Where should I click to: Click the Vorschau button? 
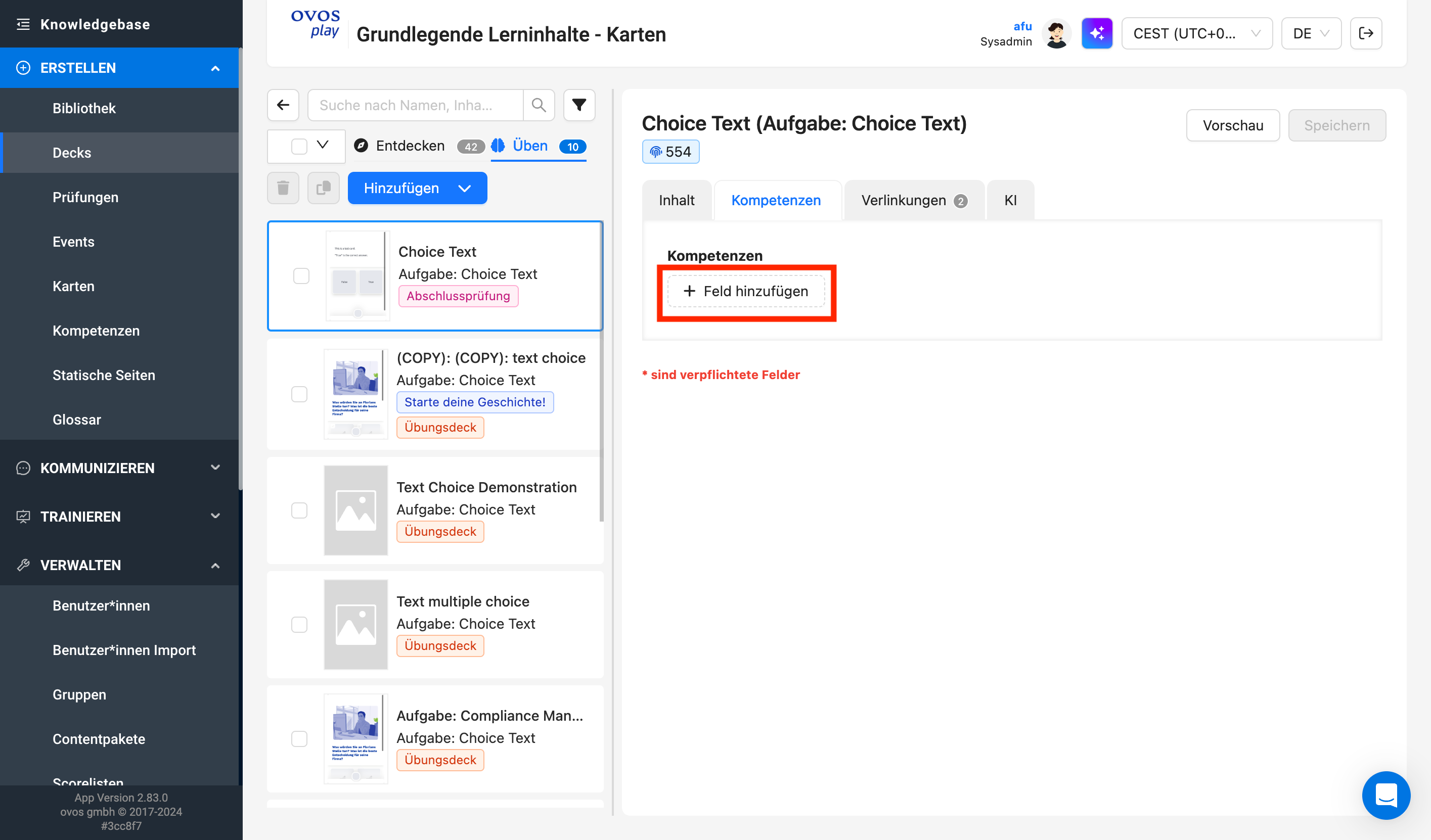pyautogui.click(x=1233, y=125)
